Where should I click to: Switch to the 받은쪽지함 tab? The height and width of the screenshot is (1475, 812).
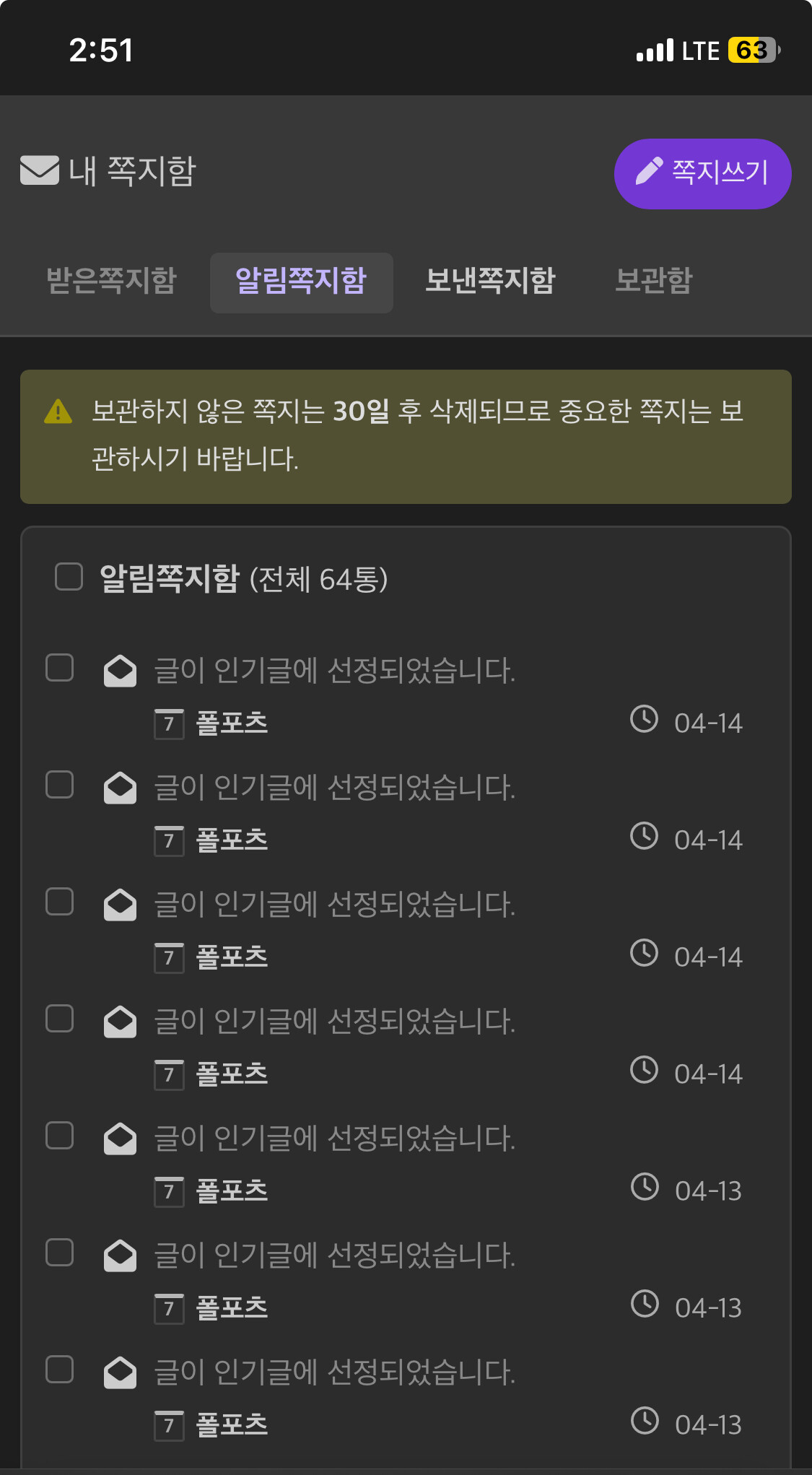(x=111, y=280)
